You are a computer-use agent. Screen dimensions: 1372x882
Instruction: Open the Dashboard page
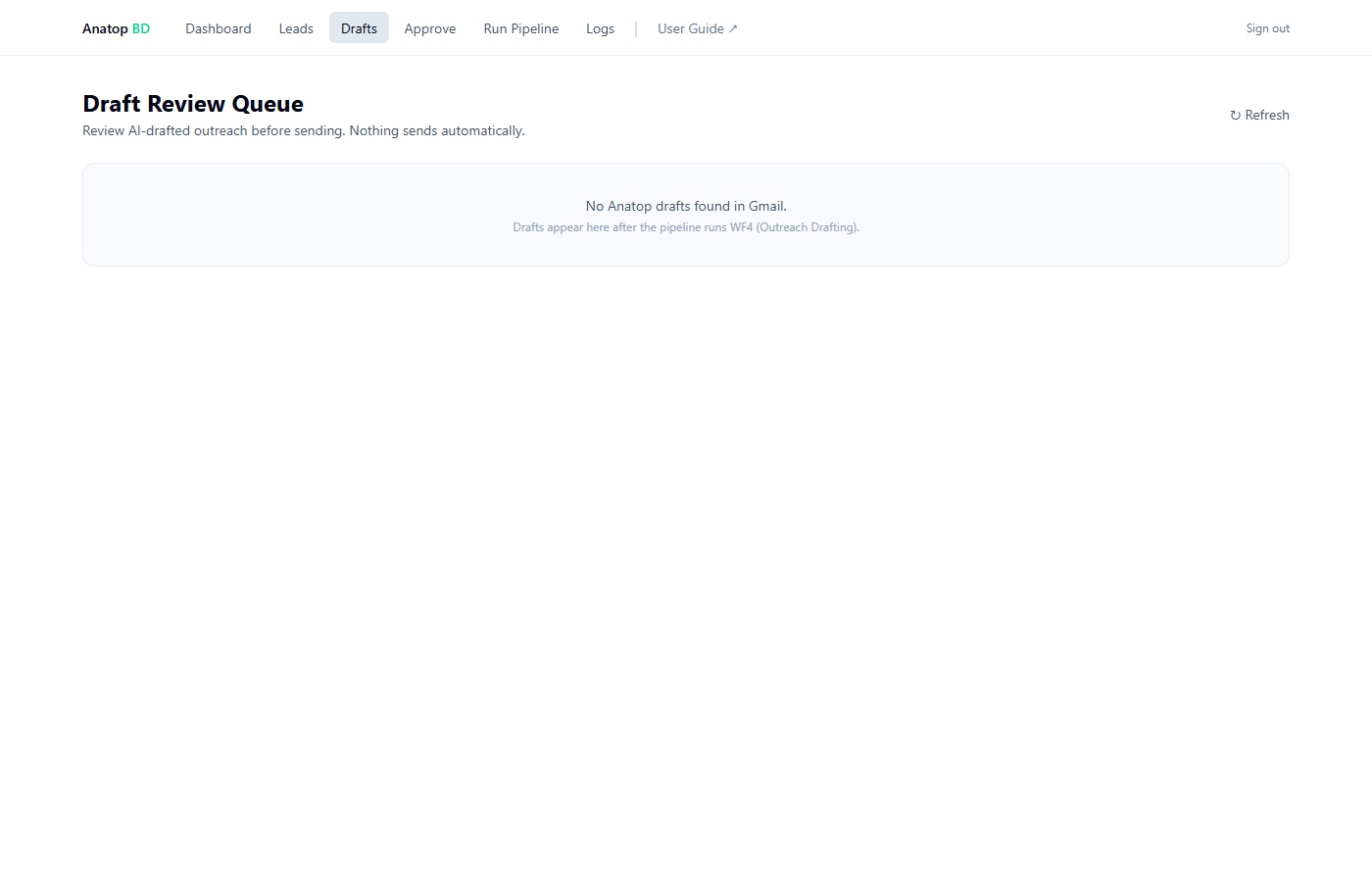pos(219,28)
